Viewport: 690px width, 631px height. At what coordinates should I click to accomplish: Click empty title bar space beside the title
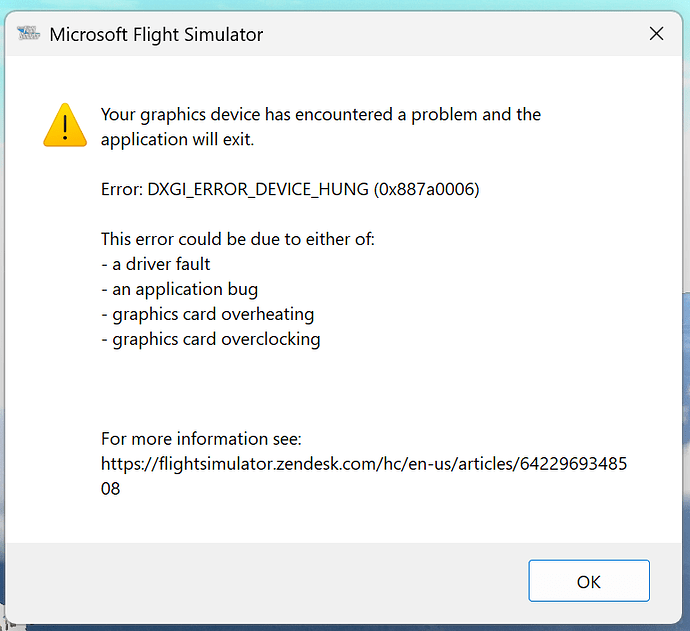[x=450, y=35]
